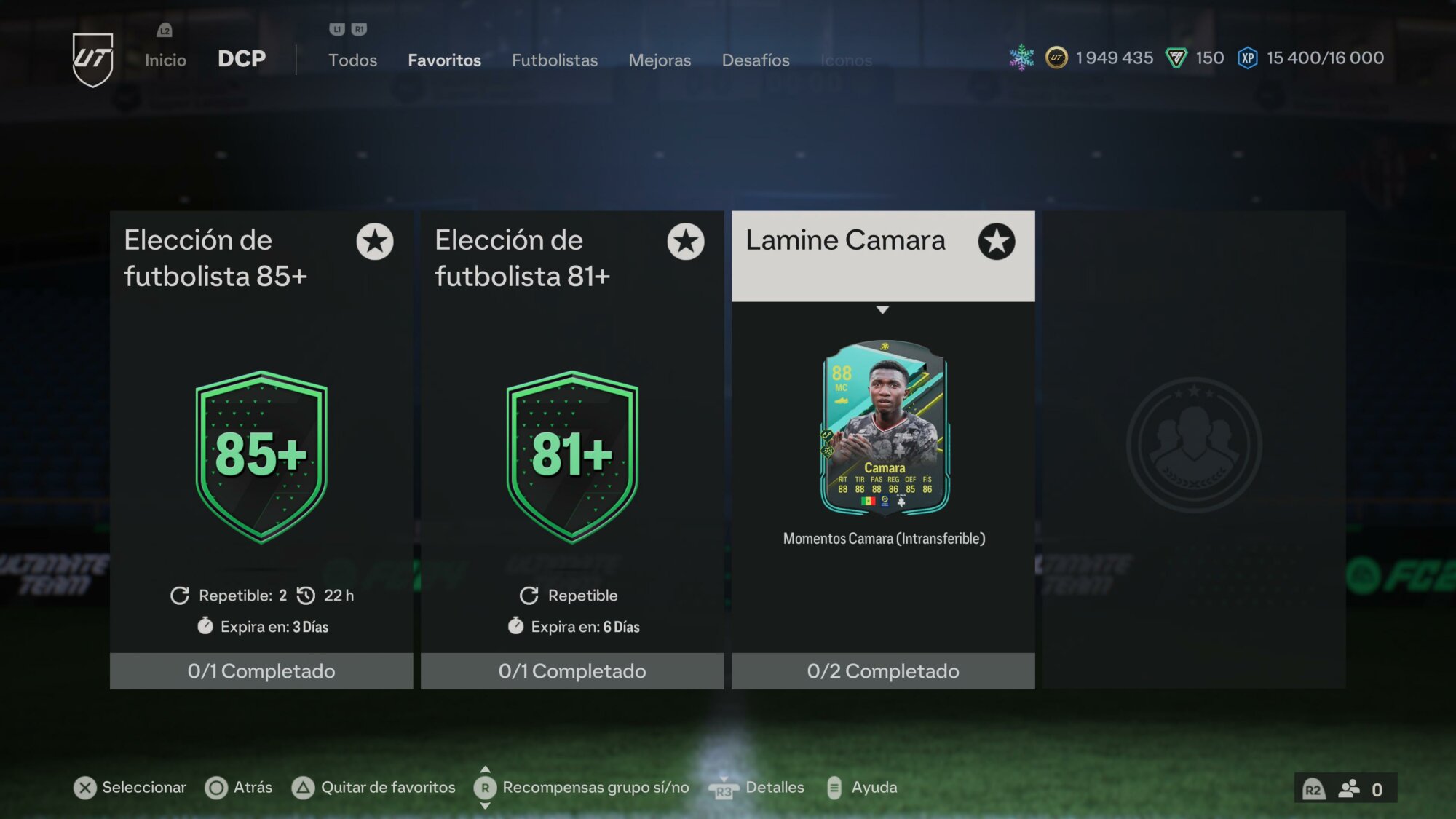Select the Camara 88 player card

tap(885, 428)
